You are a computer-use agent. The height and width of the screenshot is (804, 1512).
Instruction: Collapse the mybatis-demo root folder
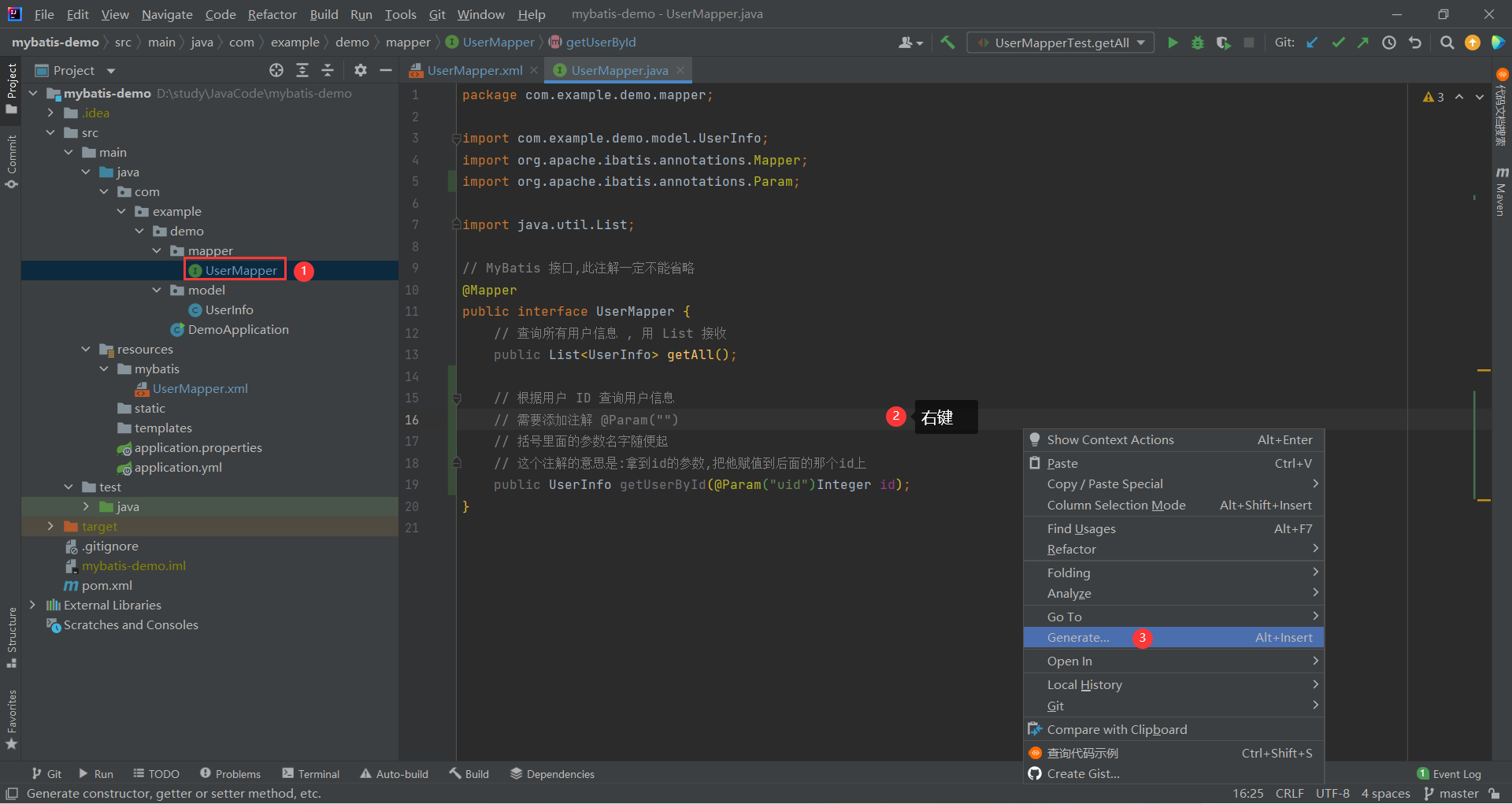tap(33, 93)
